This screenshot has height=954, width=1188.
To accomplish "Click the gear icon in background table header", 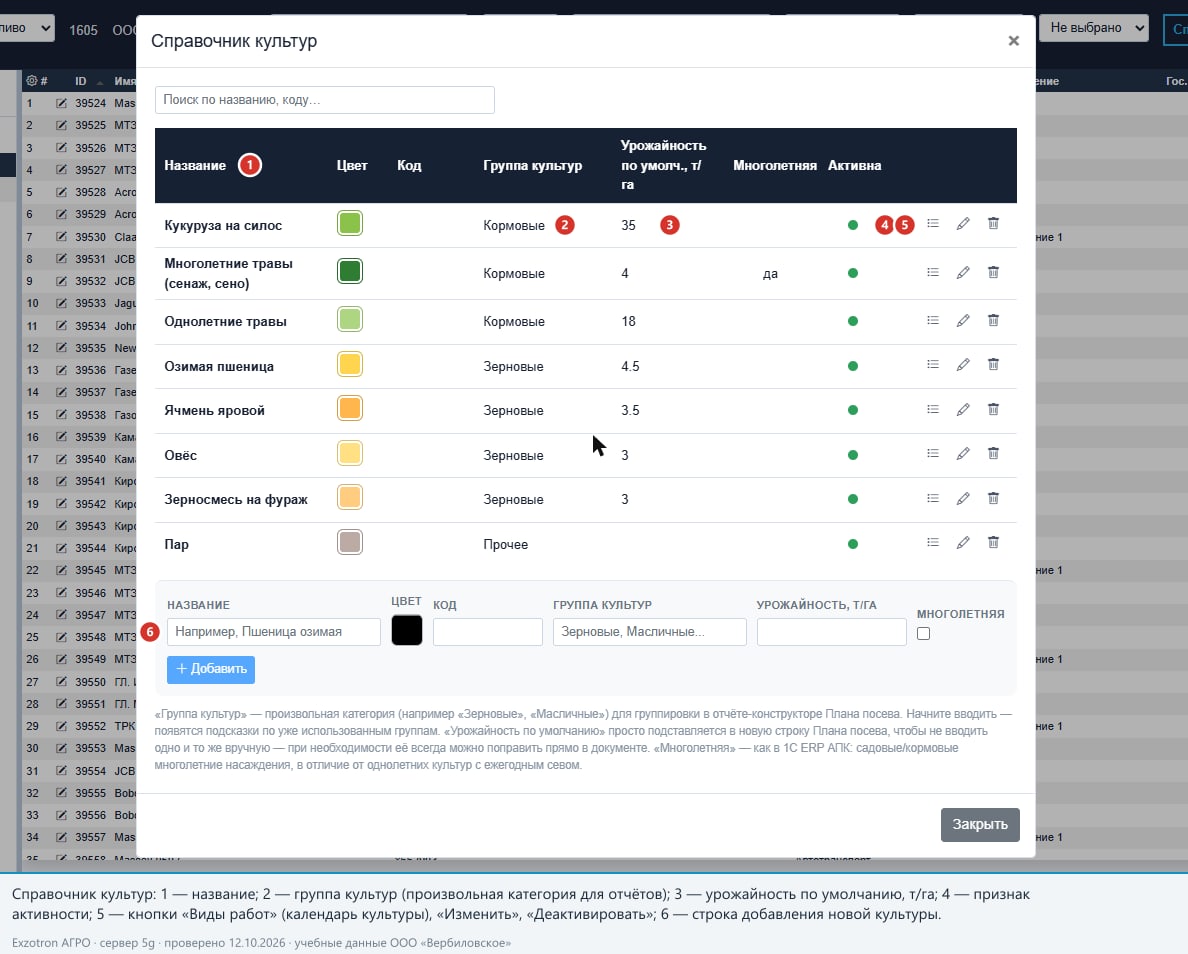I will (x=31, y=80).
